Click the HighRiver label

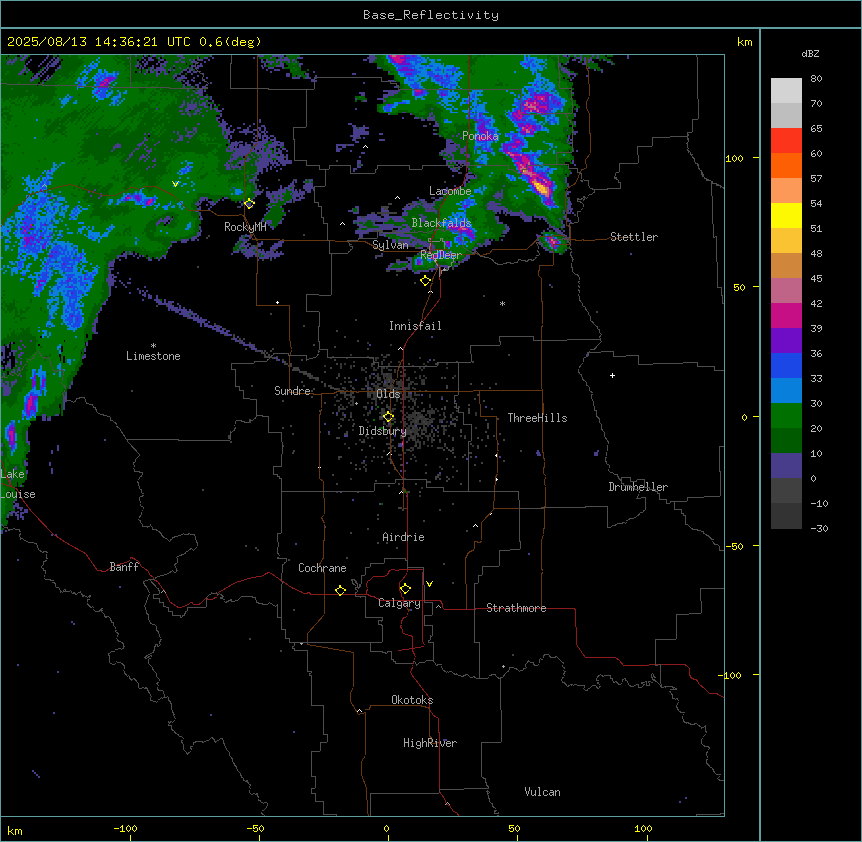click(430, 743)
